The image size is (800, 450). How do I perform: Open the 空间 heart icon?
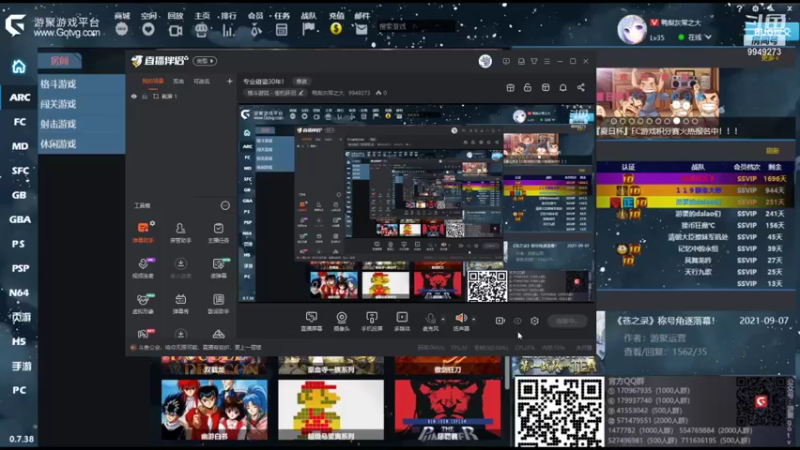[x=148, y=29]
